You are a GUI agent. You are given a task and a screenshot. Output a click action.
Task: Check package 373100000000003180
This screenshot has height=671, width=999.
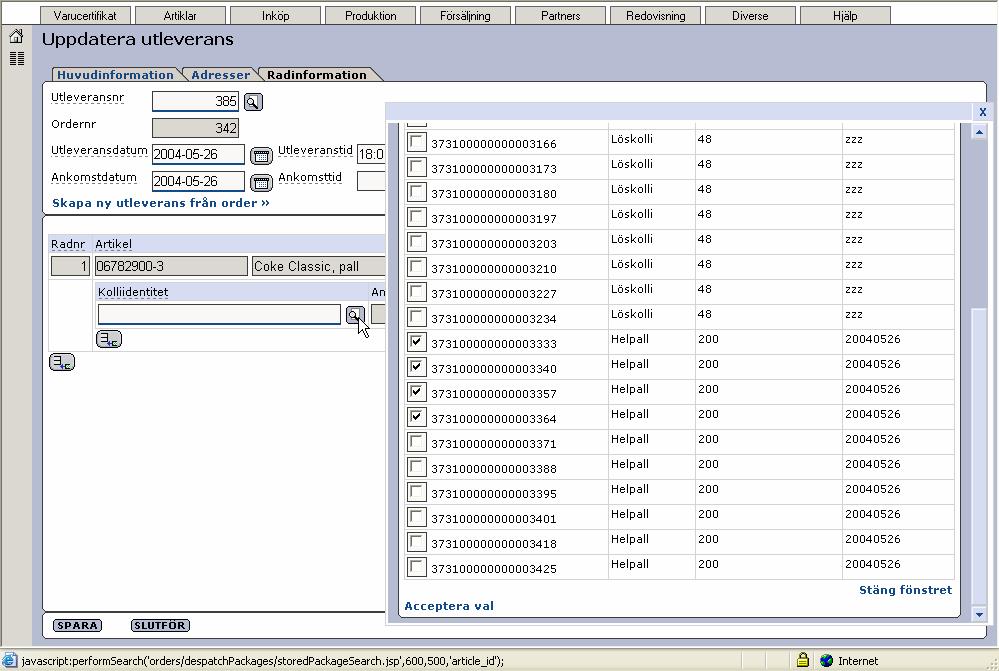(x=417, y=191)
